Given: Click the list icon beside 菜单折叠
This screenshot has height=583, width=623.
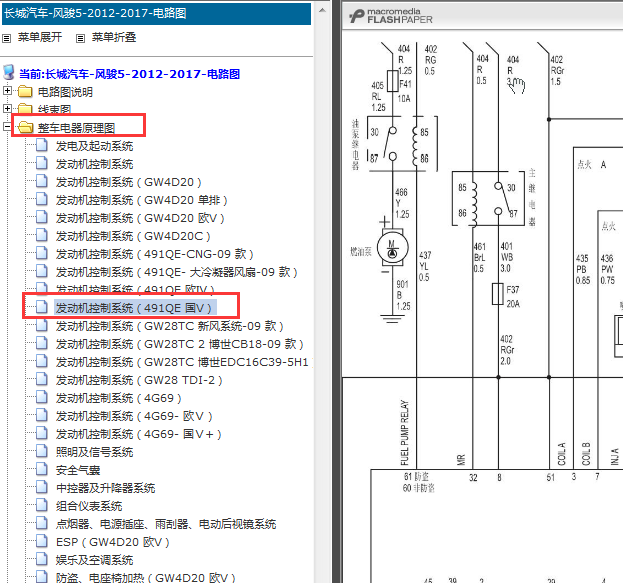Looking at the screenshot, I should (x=80, y=39).
